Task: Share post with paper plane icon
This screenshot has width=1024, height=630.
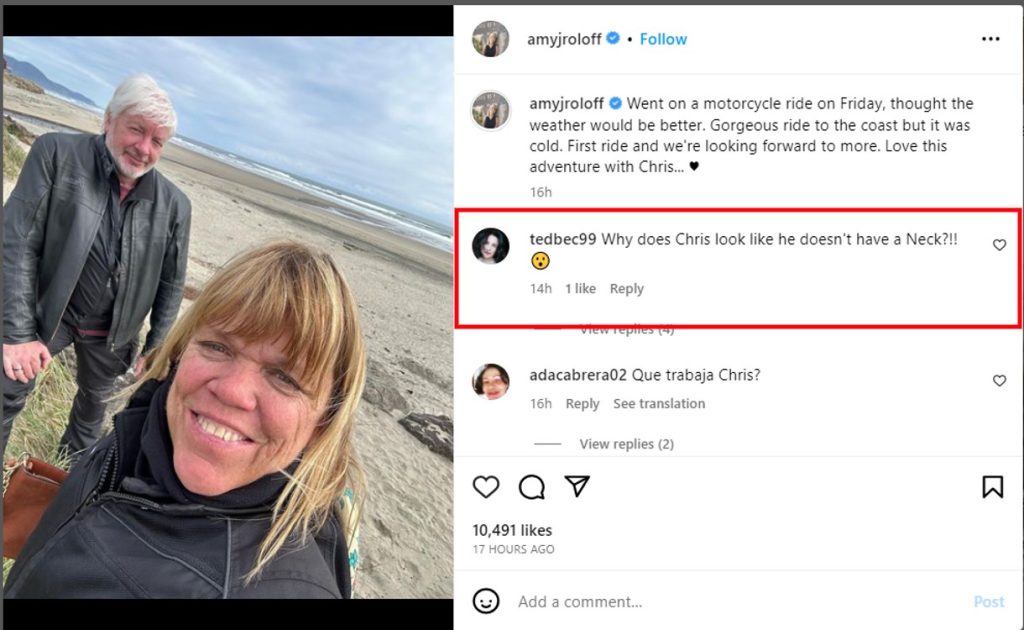Action: tap(577, 486)
